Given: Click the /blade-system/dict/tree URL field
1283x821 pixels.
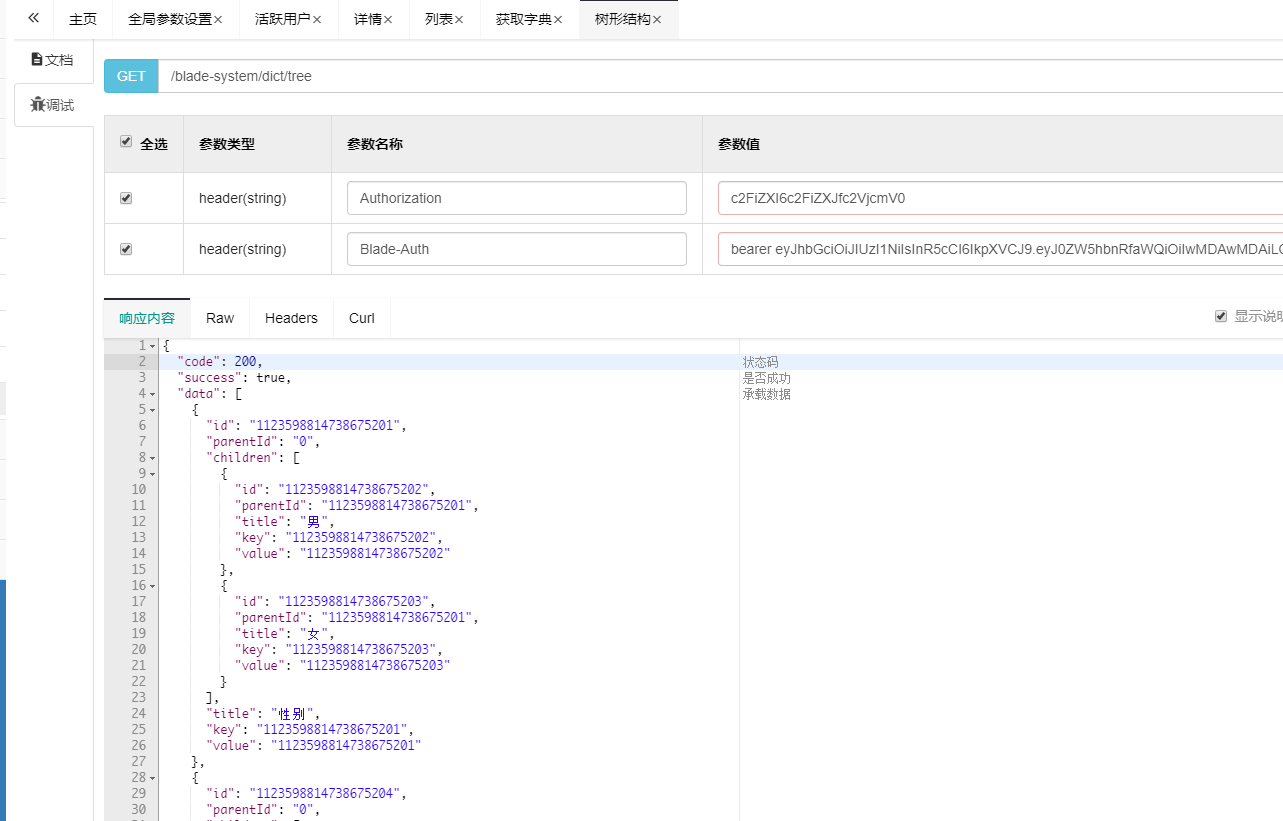Looking at the screenshot, I should click(720, 76).
